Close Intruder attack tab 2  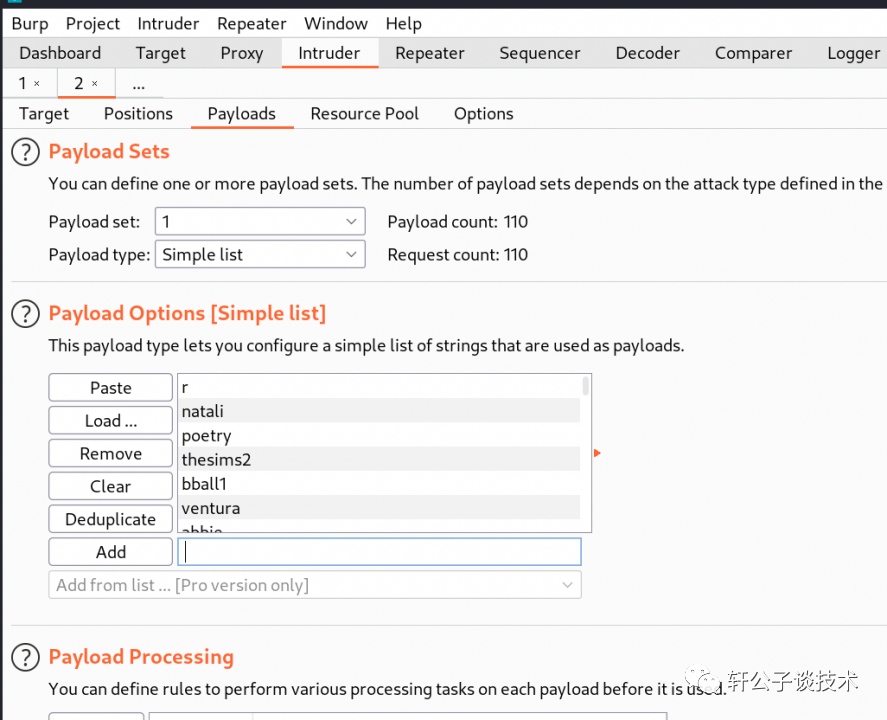(x=94, y=84)
